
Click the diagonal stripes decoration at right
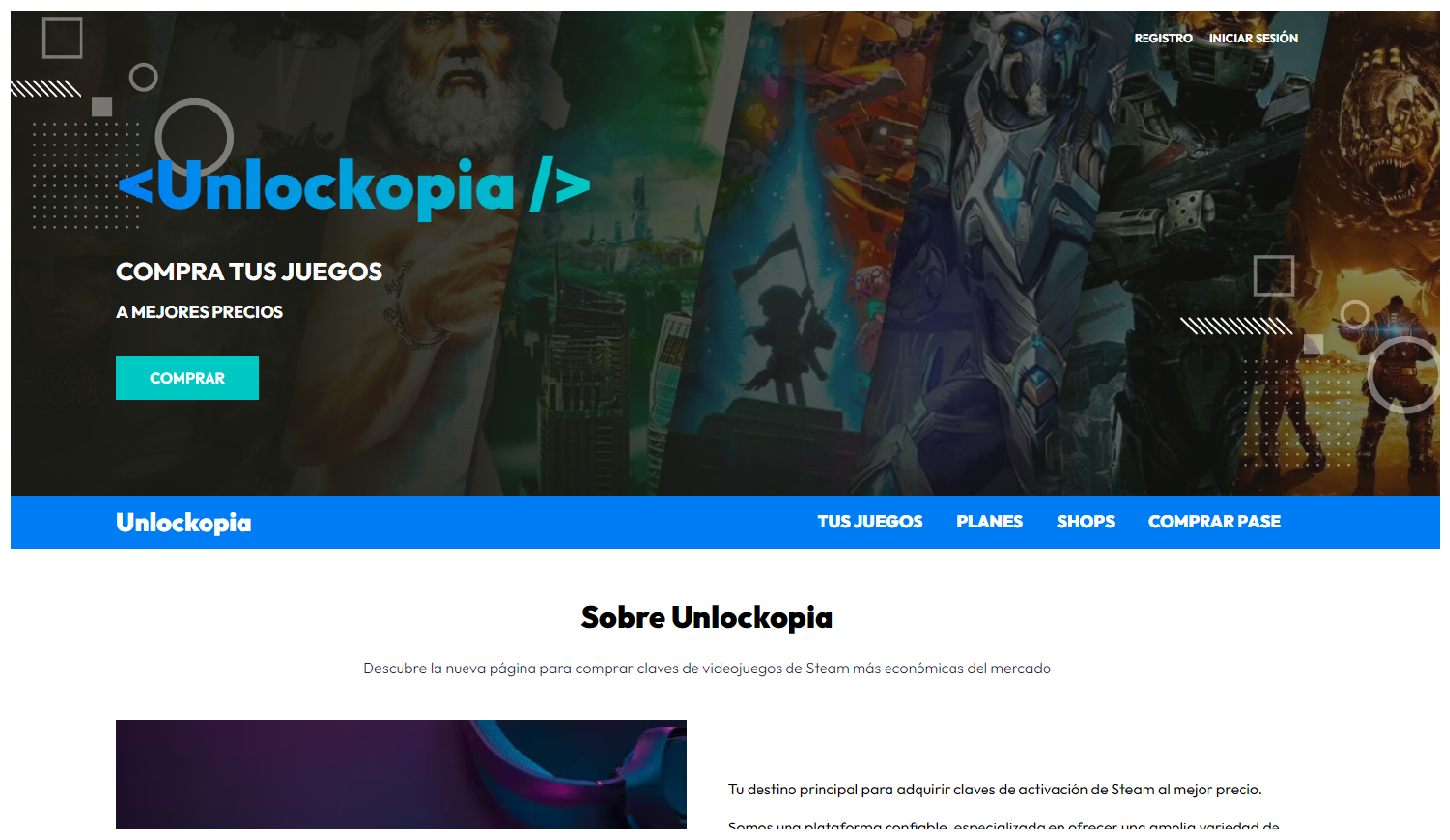[x=1237, y=326]
